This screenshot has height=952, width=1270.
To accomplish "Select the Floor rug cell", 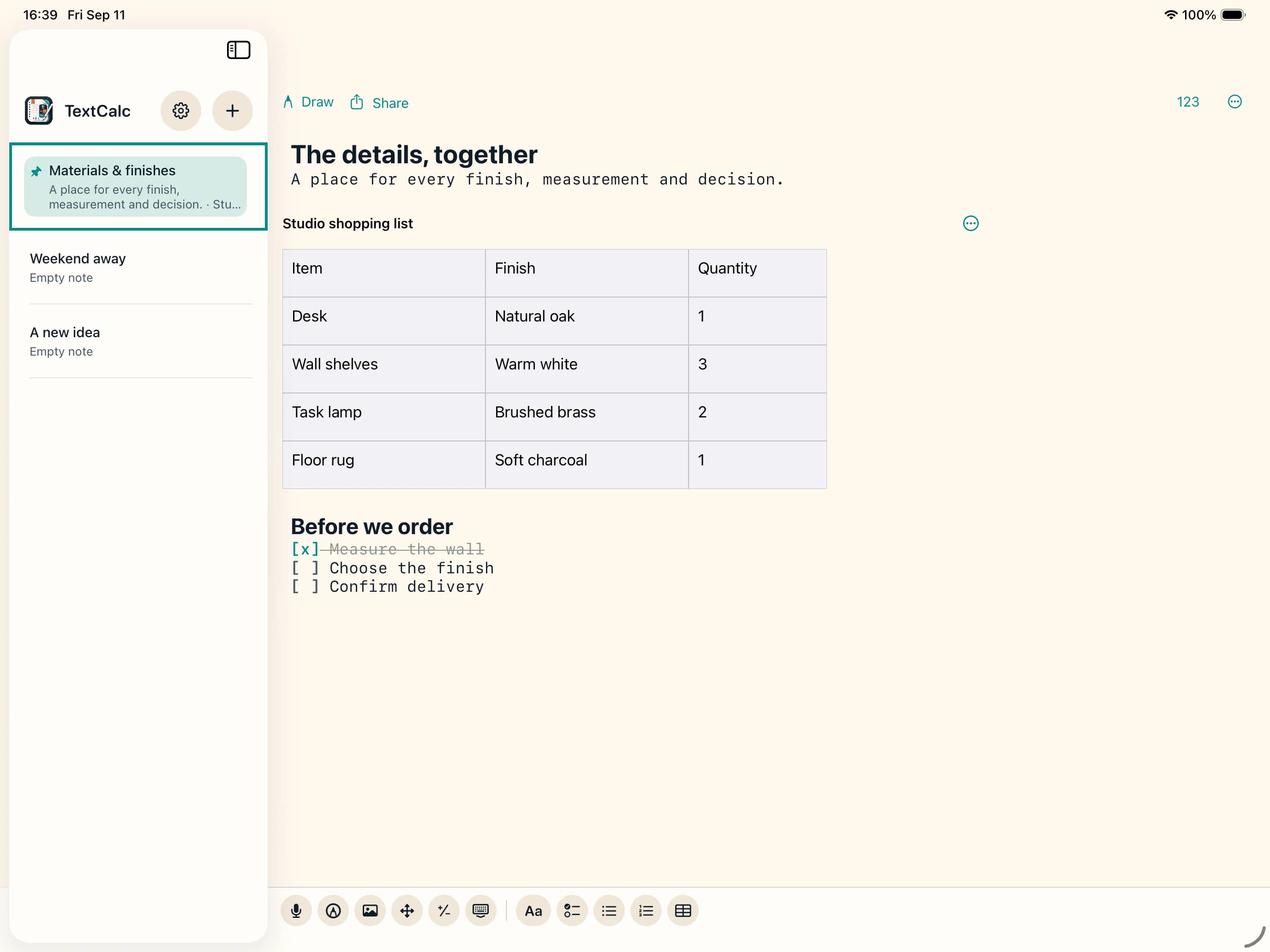I will point(384,465).
